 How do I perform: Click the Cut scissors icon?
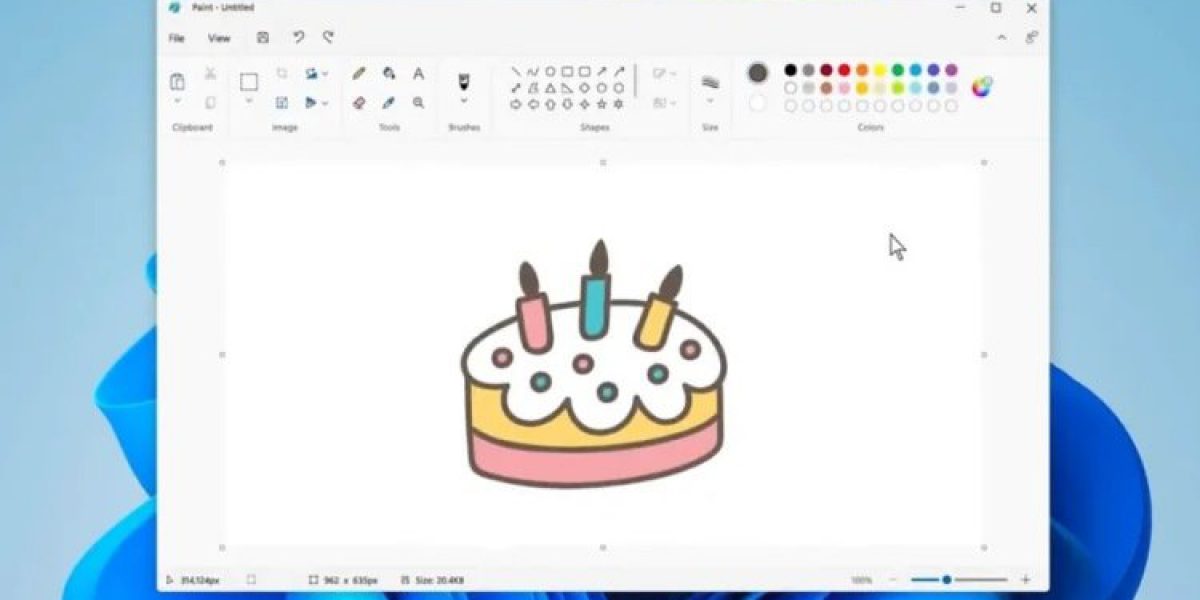[210, 73]
